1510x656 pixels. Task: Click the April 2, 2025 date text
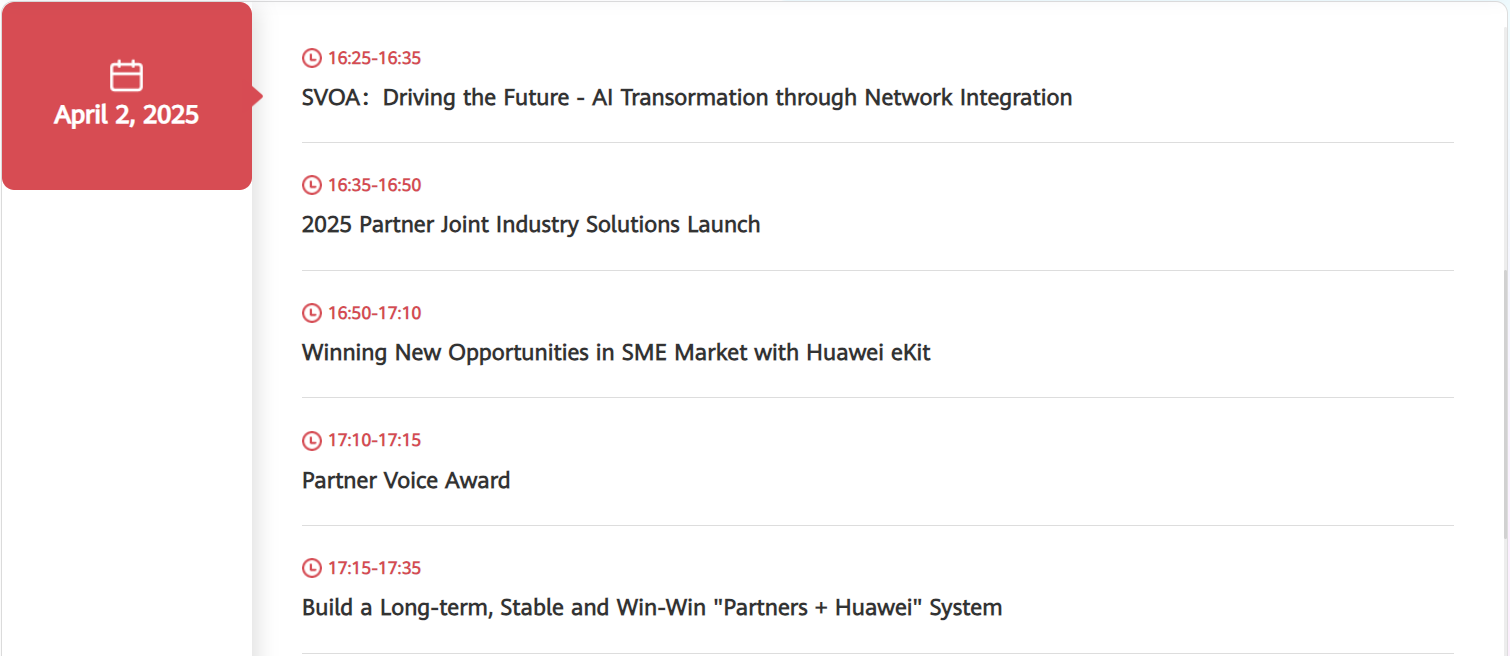coord(126,115)
